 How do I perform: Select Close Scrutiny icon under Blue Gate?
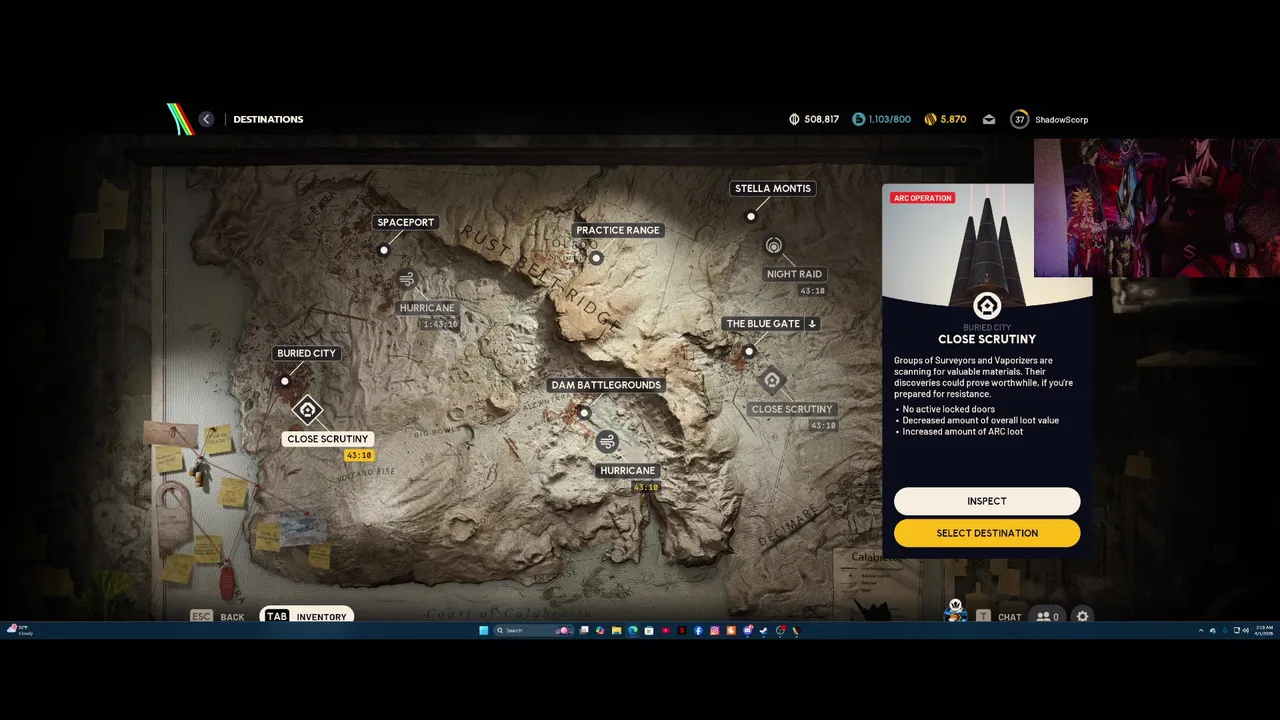click(x=771, y=380)
